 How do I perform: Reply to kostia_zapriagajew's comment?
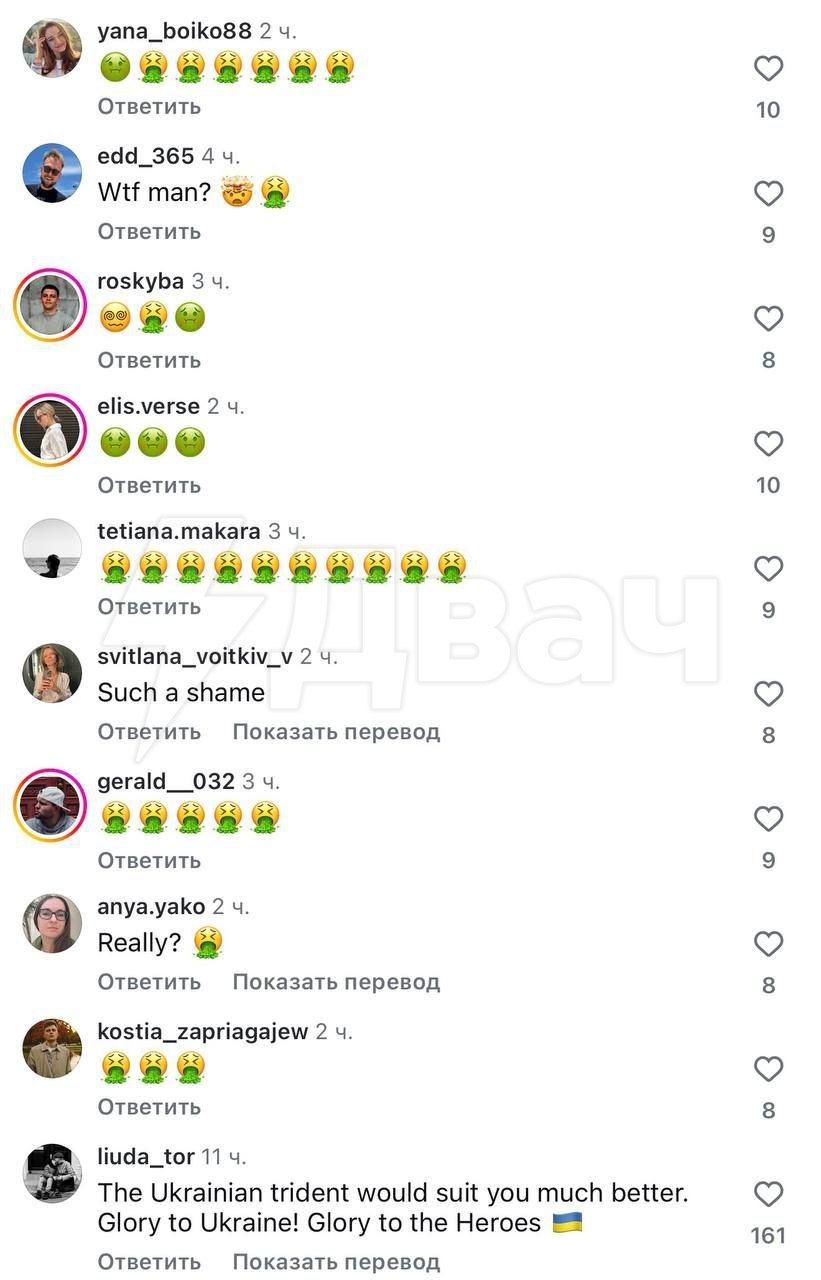[x=149, y=1107]
